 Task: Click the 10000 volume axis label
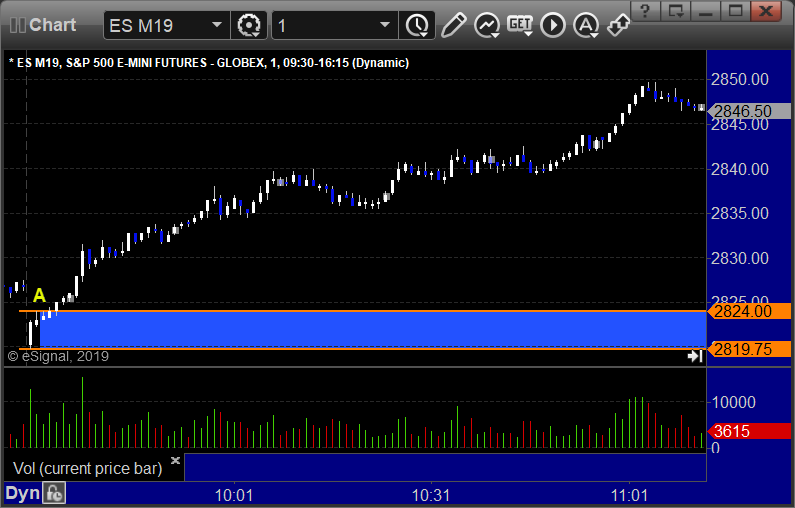734,403
